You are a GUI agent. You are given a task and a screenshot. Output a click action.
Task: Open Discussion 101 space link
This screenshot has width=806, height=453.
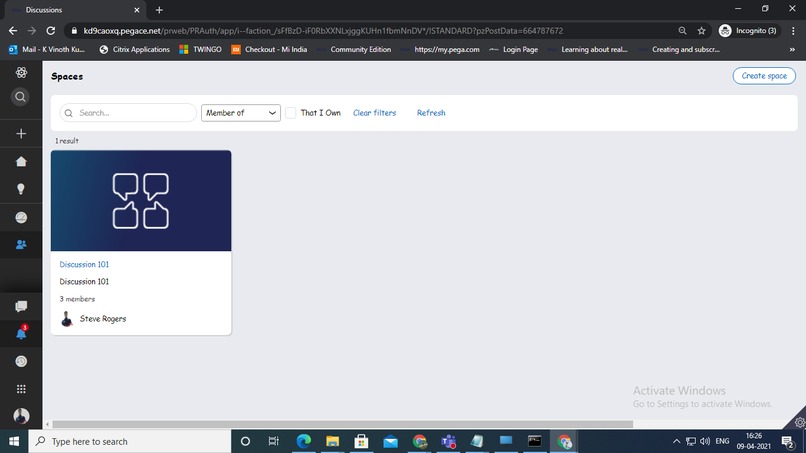click(84, 264)
